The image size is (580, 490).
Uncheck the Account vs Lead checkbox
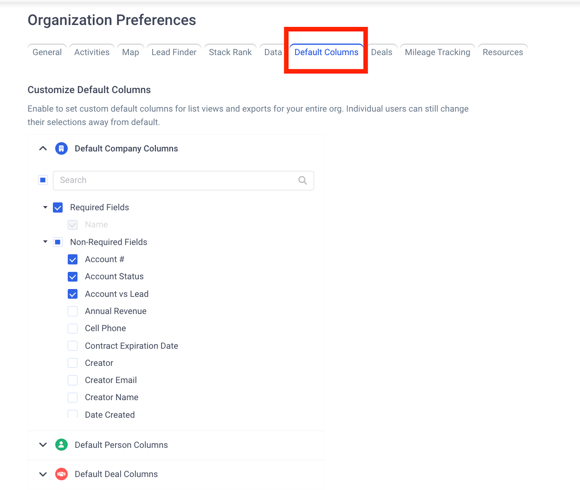[x=72, y=294]
